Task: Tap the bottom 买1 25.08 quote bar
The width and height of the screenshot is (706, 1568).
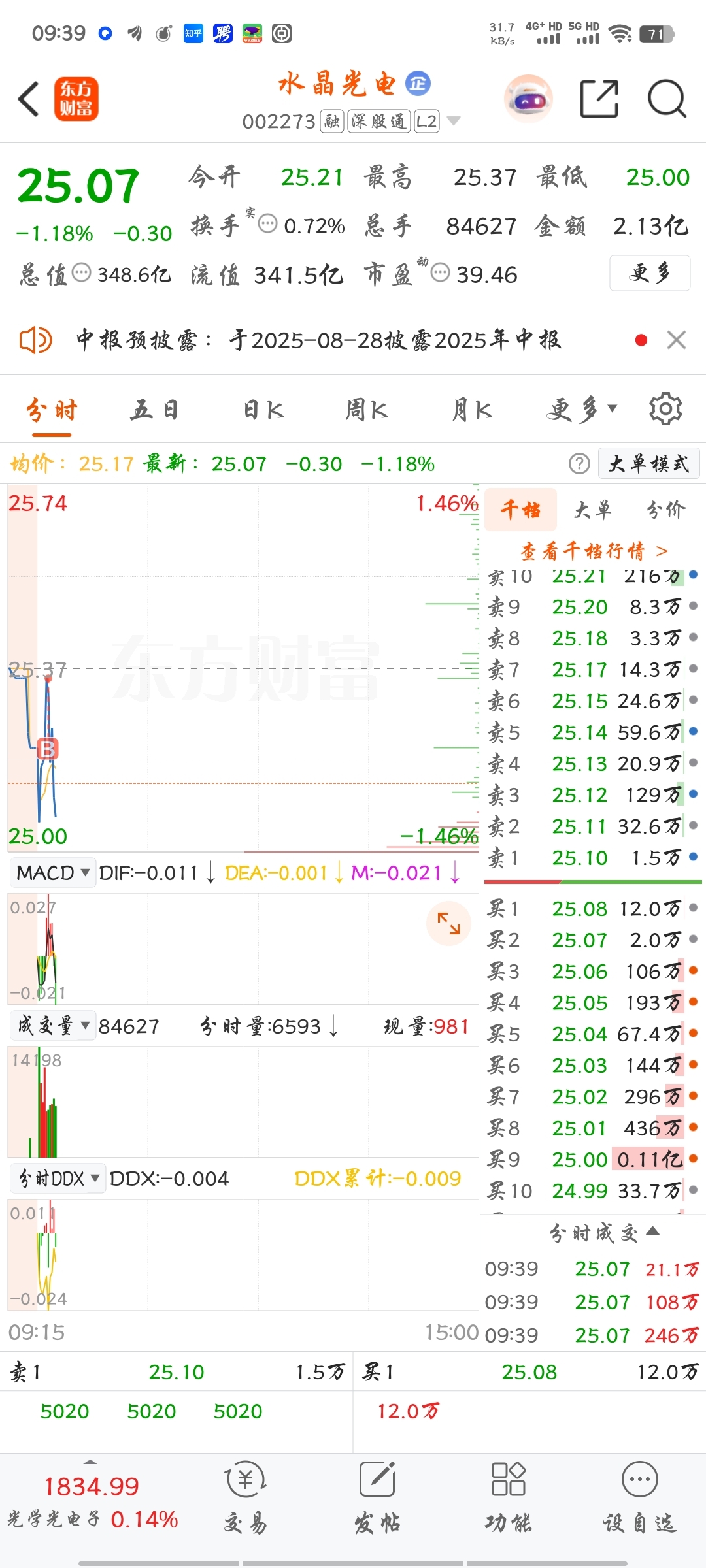Action: [529, 1372]
